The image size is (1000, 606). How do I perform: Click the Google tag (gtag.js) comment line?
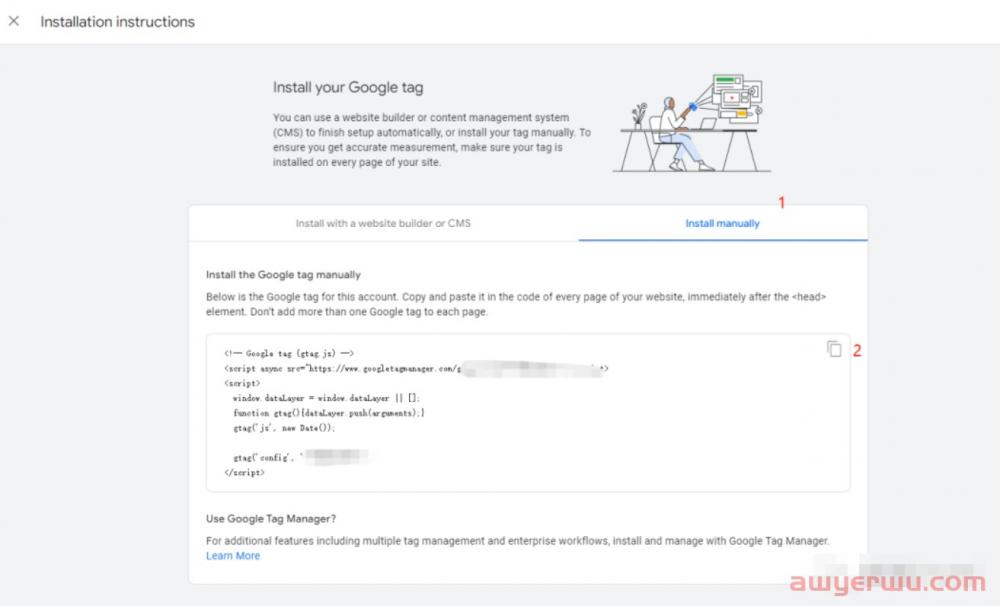(x=289, y=354)
